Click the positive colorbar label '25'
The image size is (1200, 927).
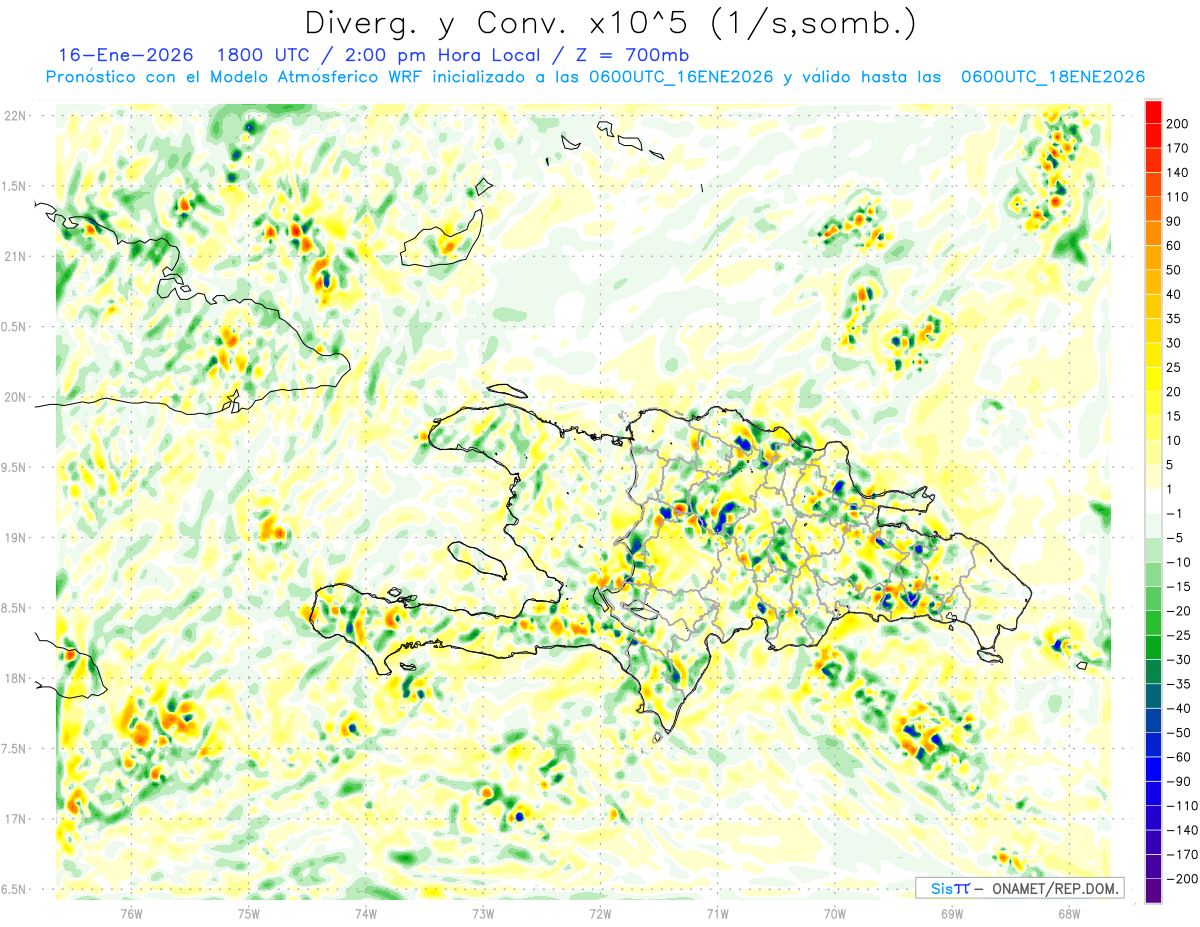point(1174,367)
